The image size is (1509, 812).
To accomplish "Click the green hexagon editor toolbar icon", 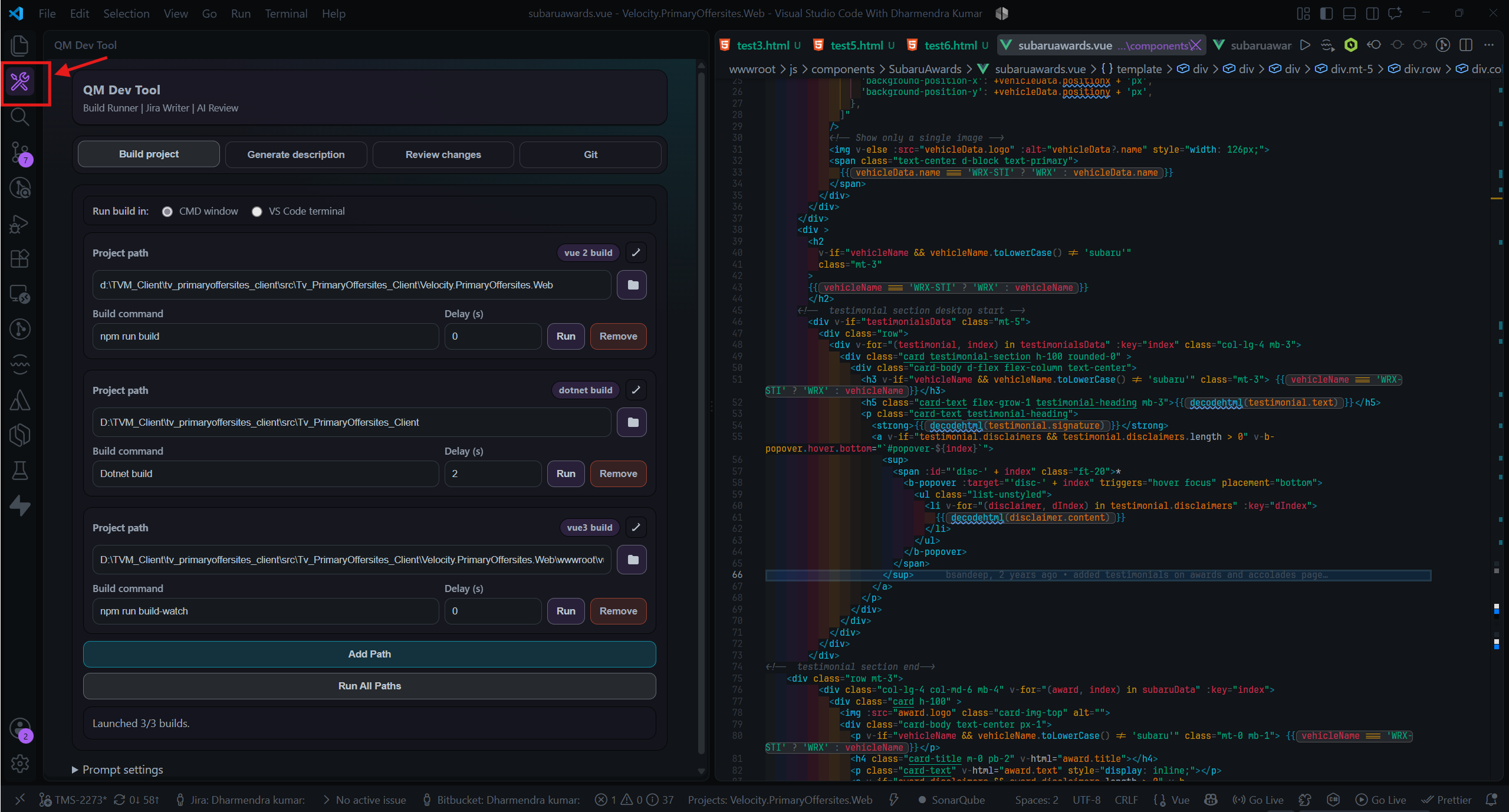I will tap(1351, 45).
